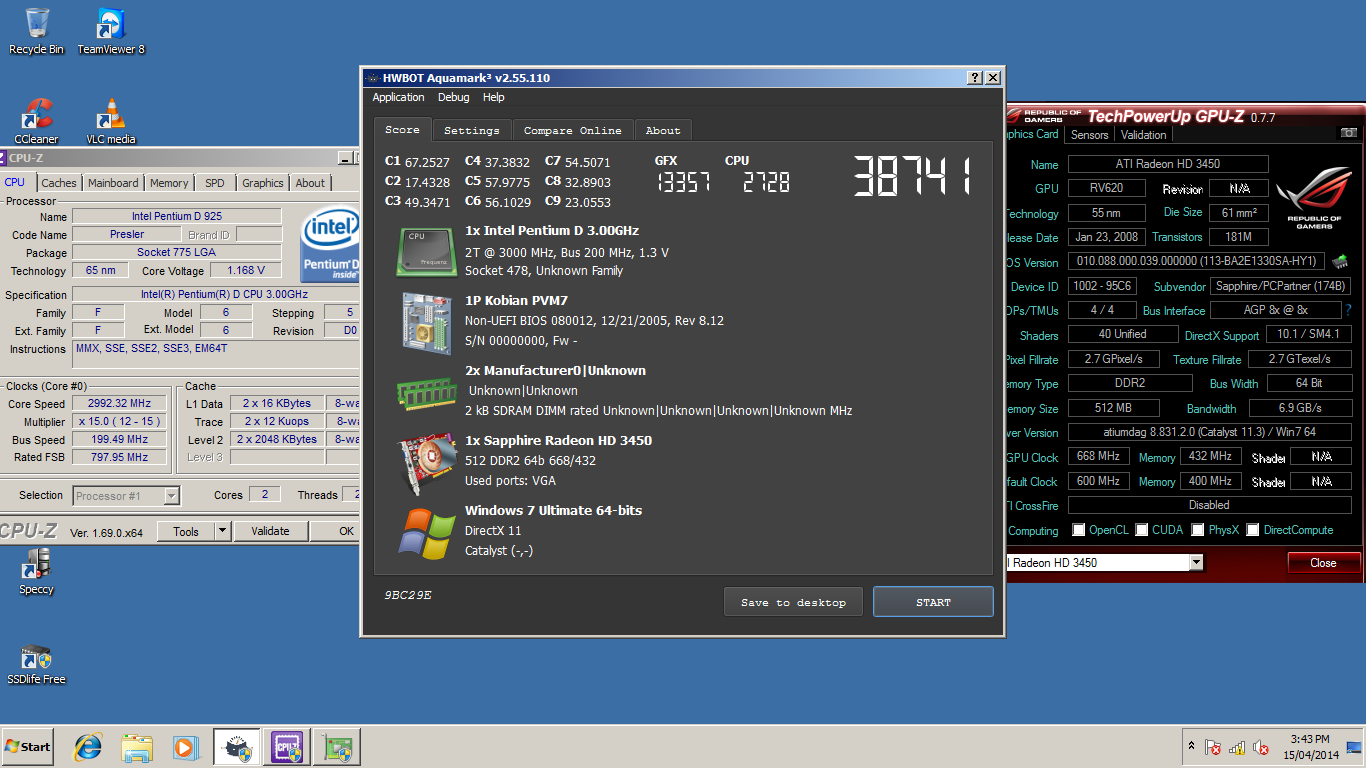Expand the CPU-Z Tools dropdown arrow
This screenshot has width=1366, height=768.
223,532
